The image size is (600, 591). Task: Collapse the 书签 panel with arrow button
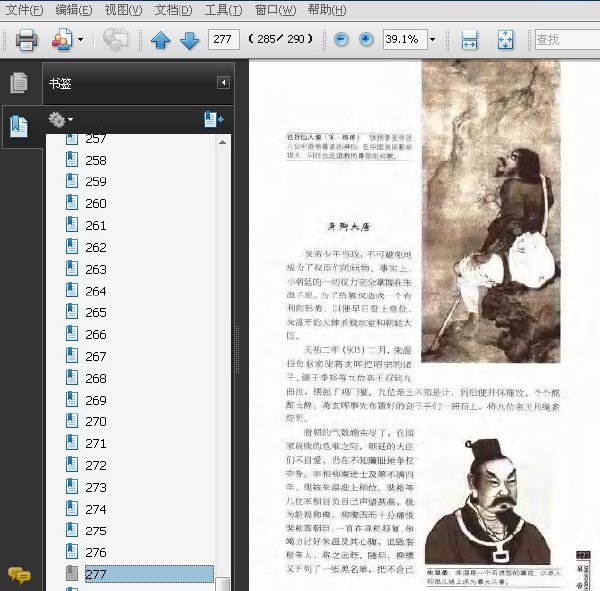point(223,82)
